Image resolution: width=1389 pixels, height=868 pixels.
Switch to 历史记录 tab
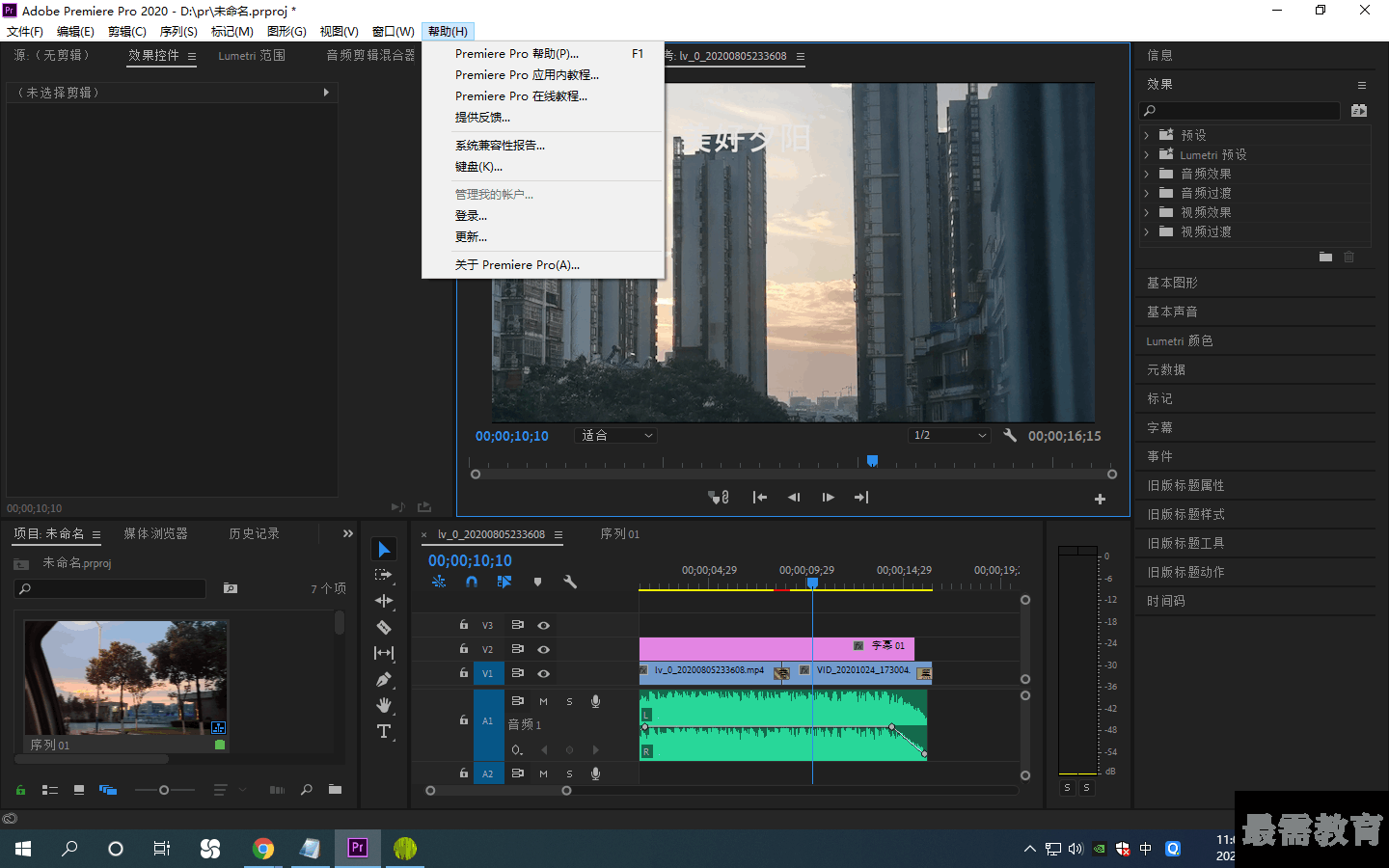(x=254, y=533)
